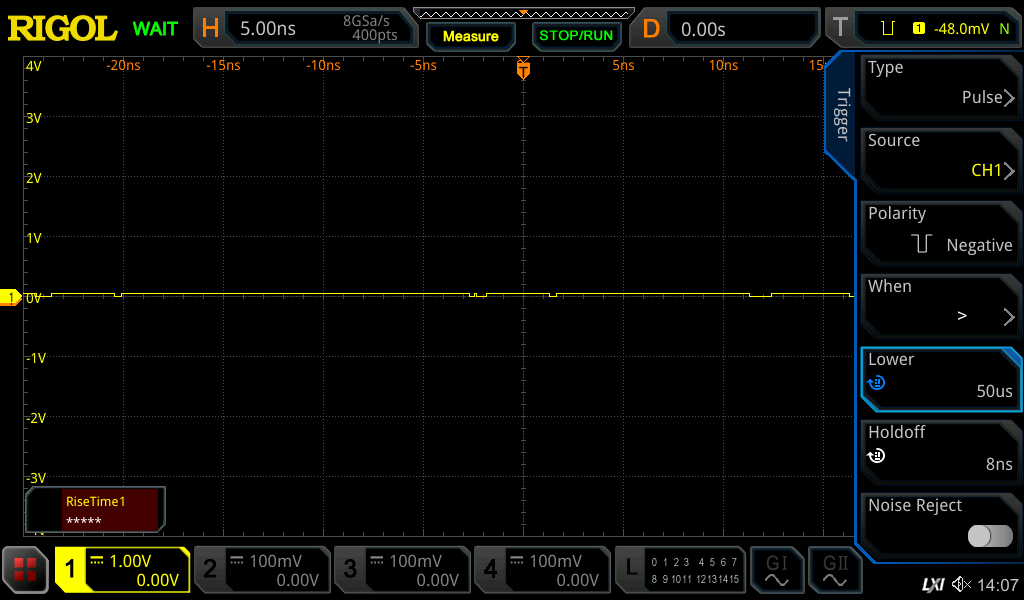Open the GII signal generator icon
Screen dimensions: 1024x600
[x=835, y=570]
